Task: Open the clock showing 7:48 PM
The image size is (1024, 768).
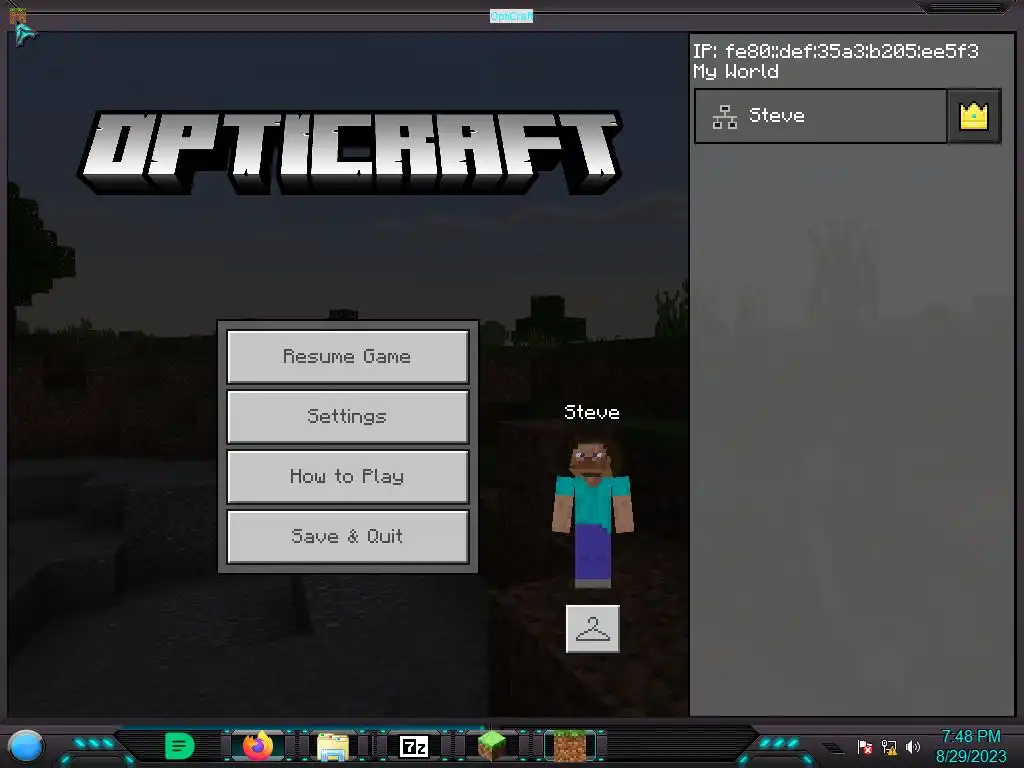Action: click(970, 736)
